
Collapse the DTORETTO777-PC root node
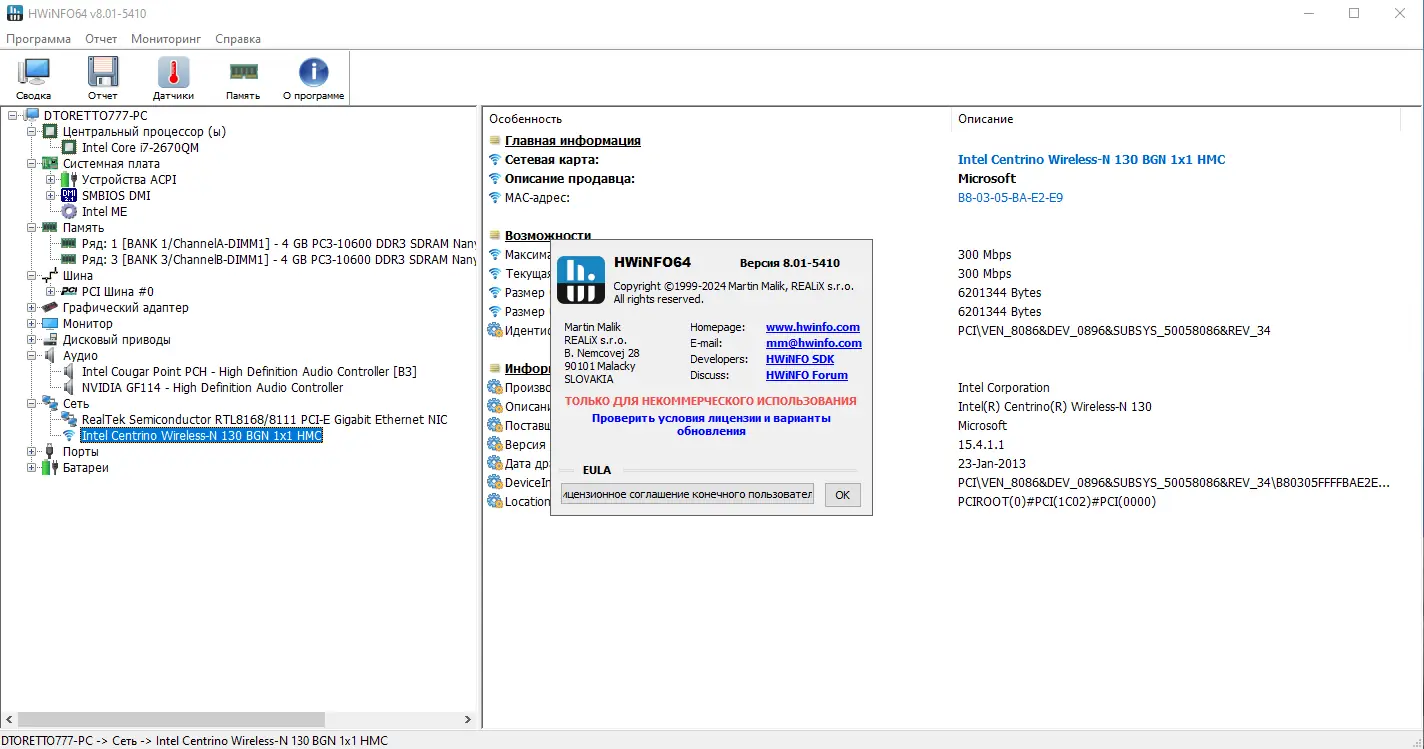[x=13, y=115]
